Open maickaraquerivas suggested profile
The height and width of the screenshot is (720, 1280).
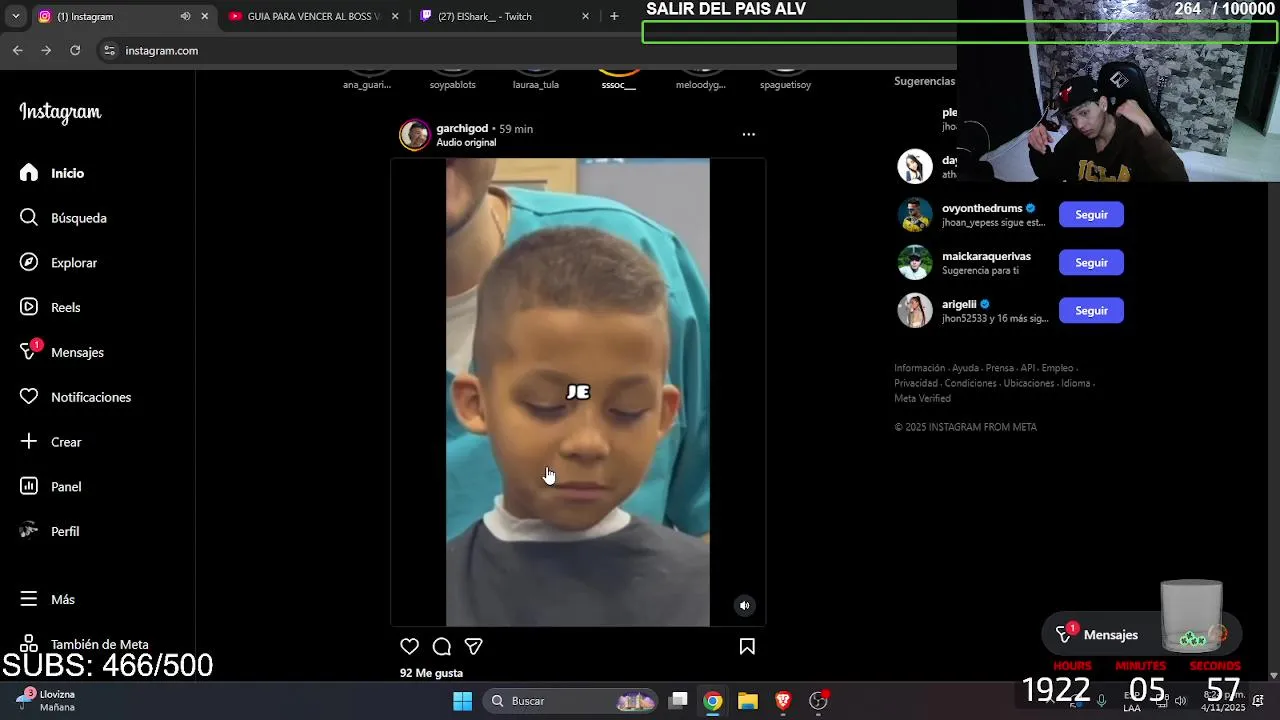coord(986,256)
